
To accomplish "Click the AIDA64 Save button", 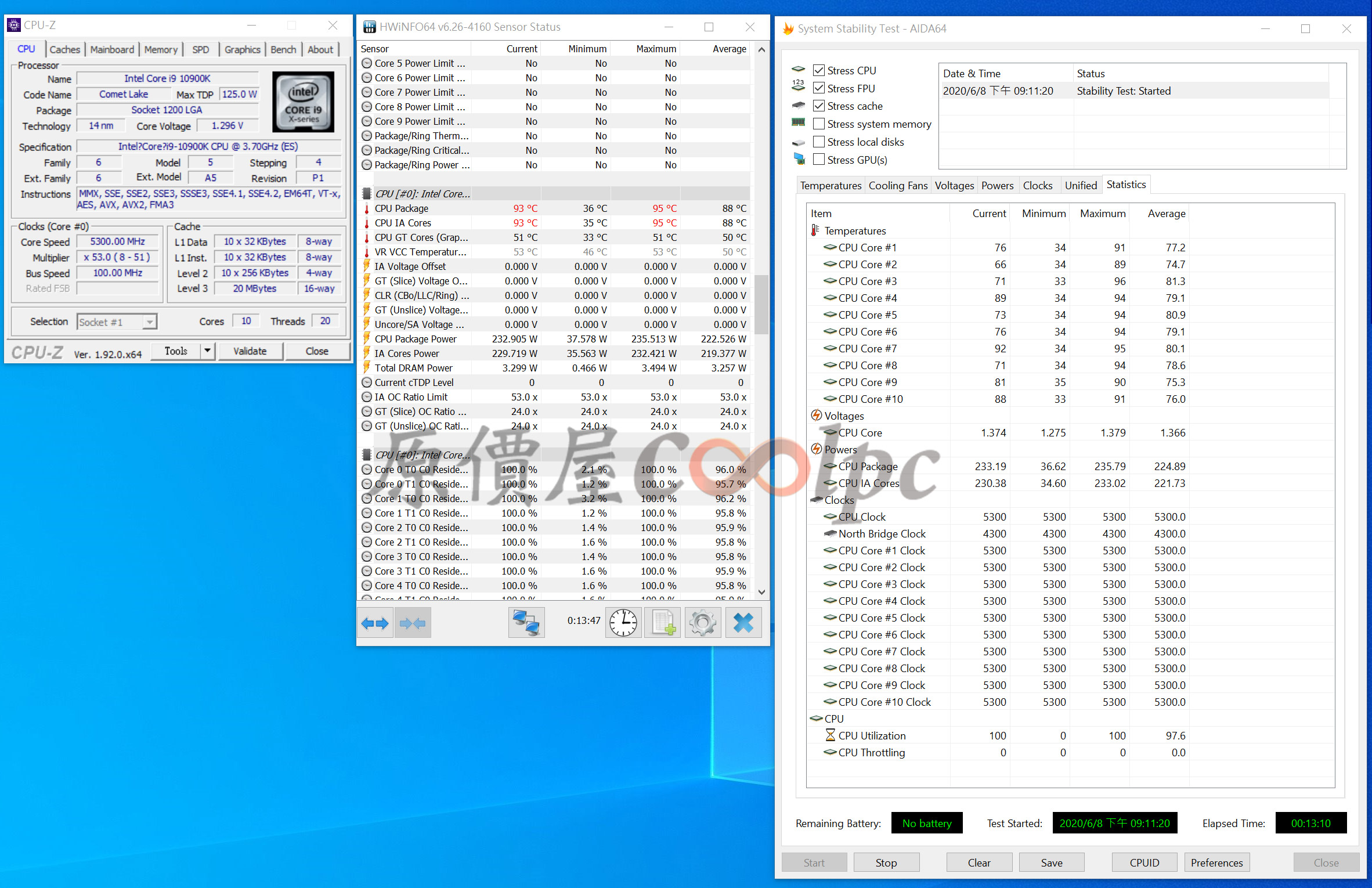I will pyautogui.click(x=1052, y=862).
